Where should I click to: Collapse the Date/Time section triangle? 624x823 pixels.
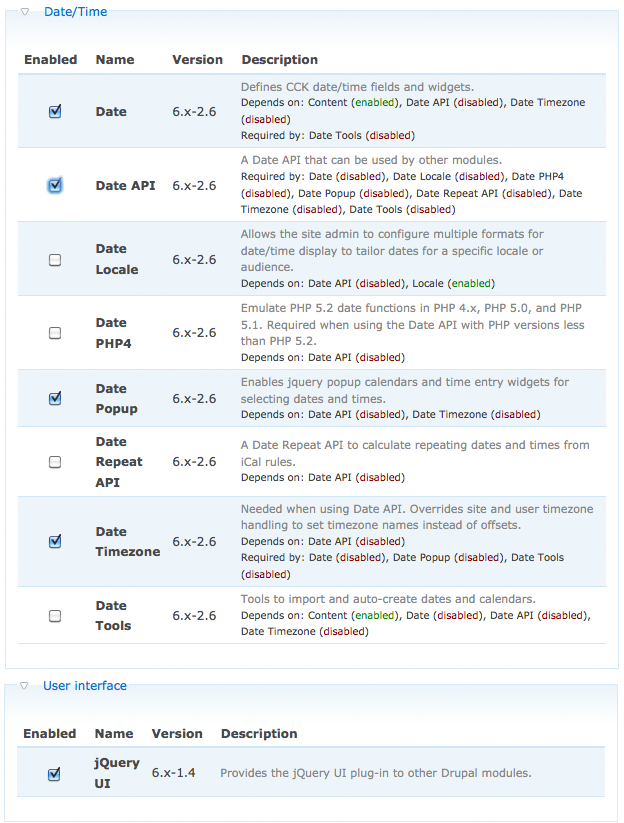[25, 12]
